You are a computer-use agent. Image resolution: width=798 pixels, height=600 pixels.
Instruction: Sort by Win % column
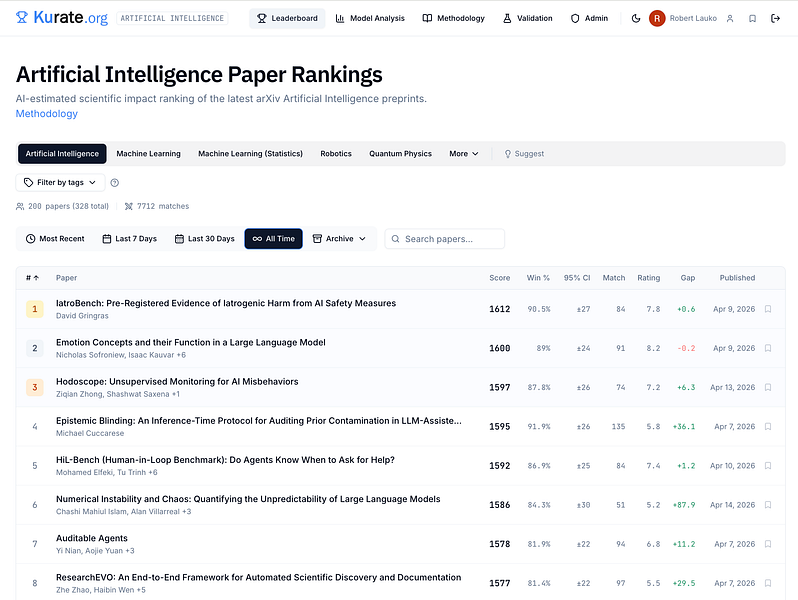pos(538,278)
